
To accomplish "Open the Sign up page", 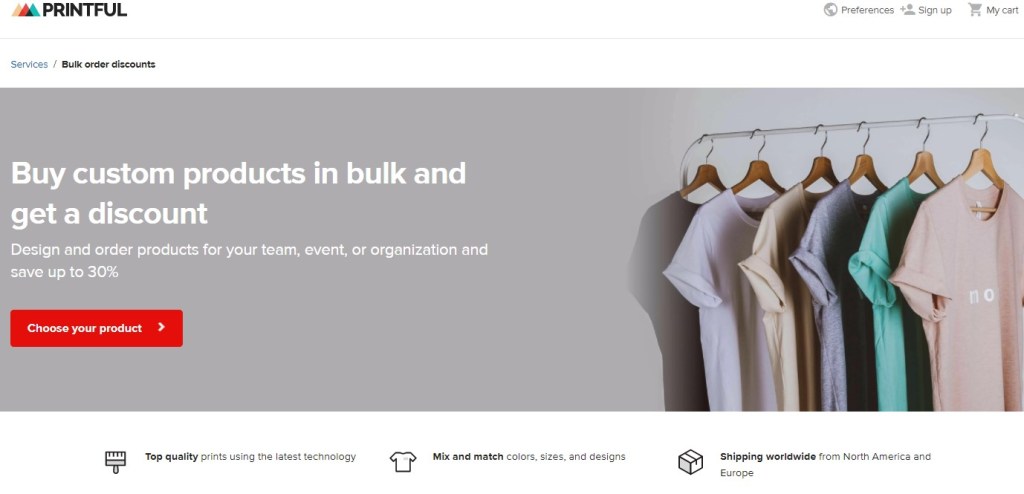I will click(926, 10).
